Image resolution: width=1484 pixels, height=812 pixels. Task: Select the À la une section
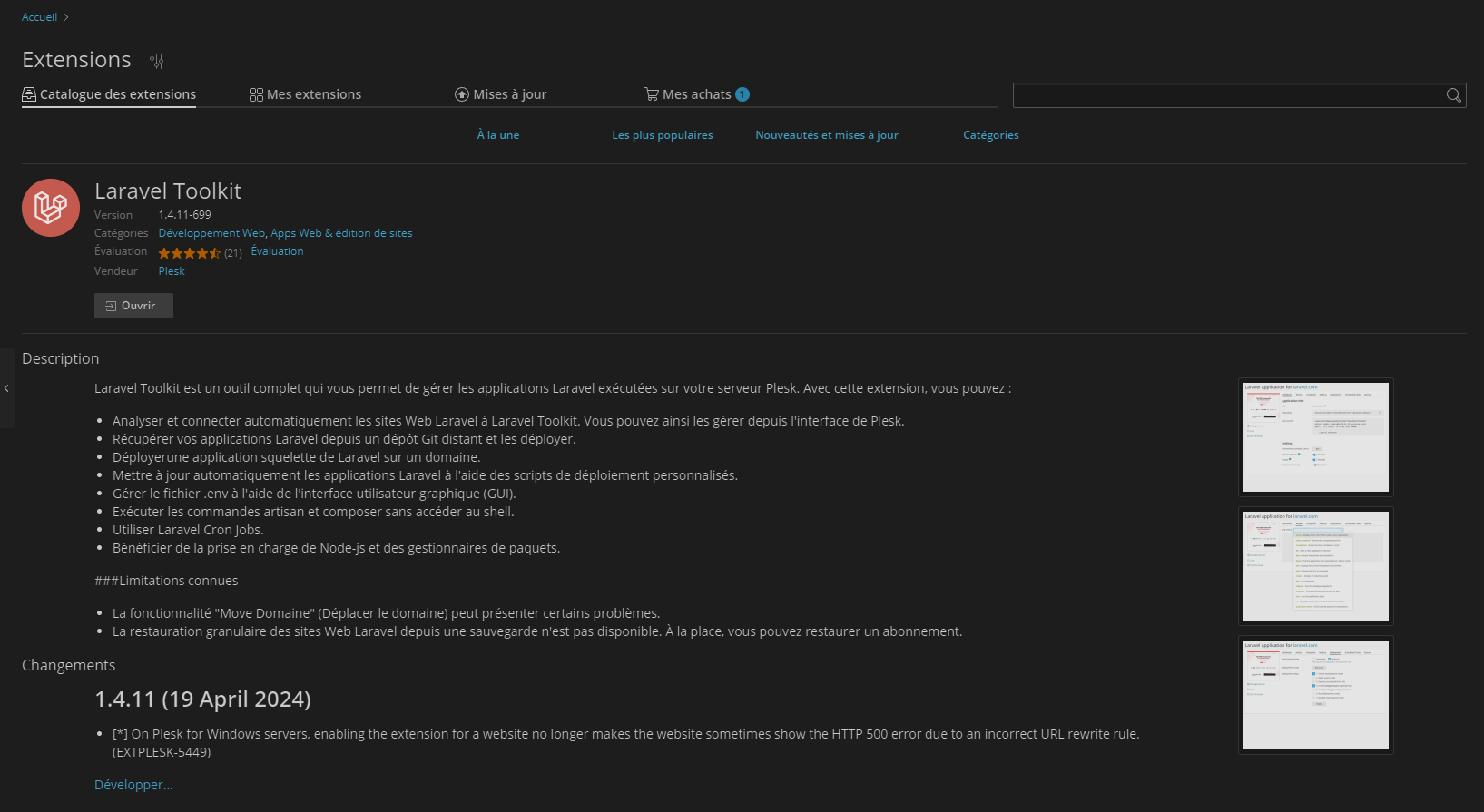pyautogui.click(x=498, y=135)
